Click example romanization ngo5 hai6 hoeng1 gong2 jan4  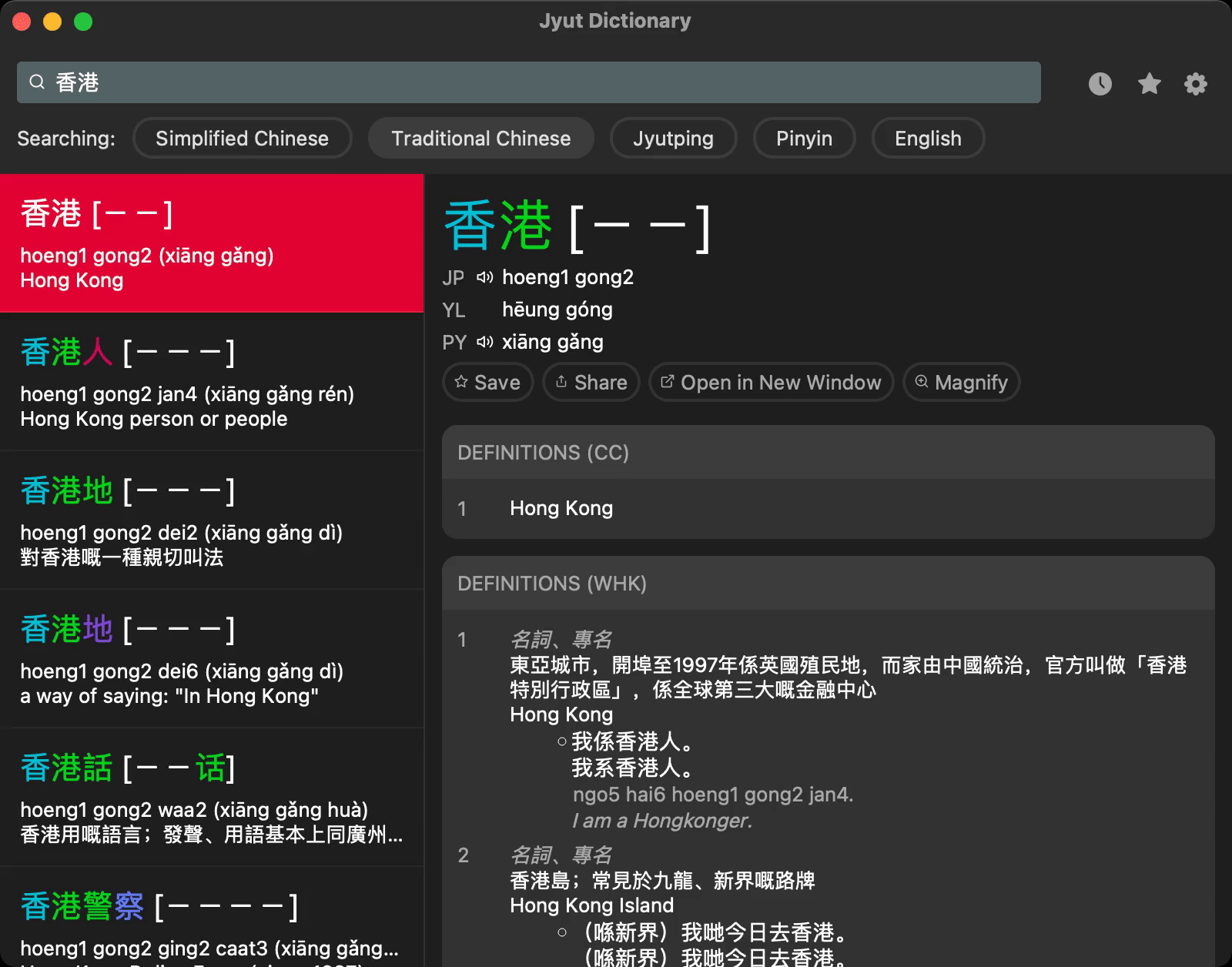(713, 795)
